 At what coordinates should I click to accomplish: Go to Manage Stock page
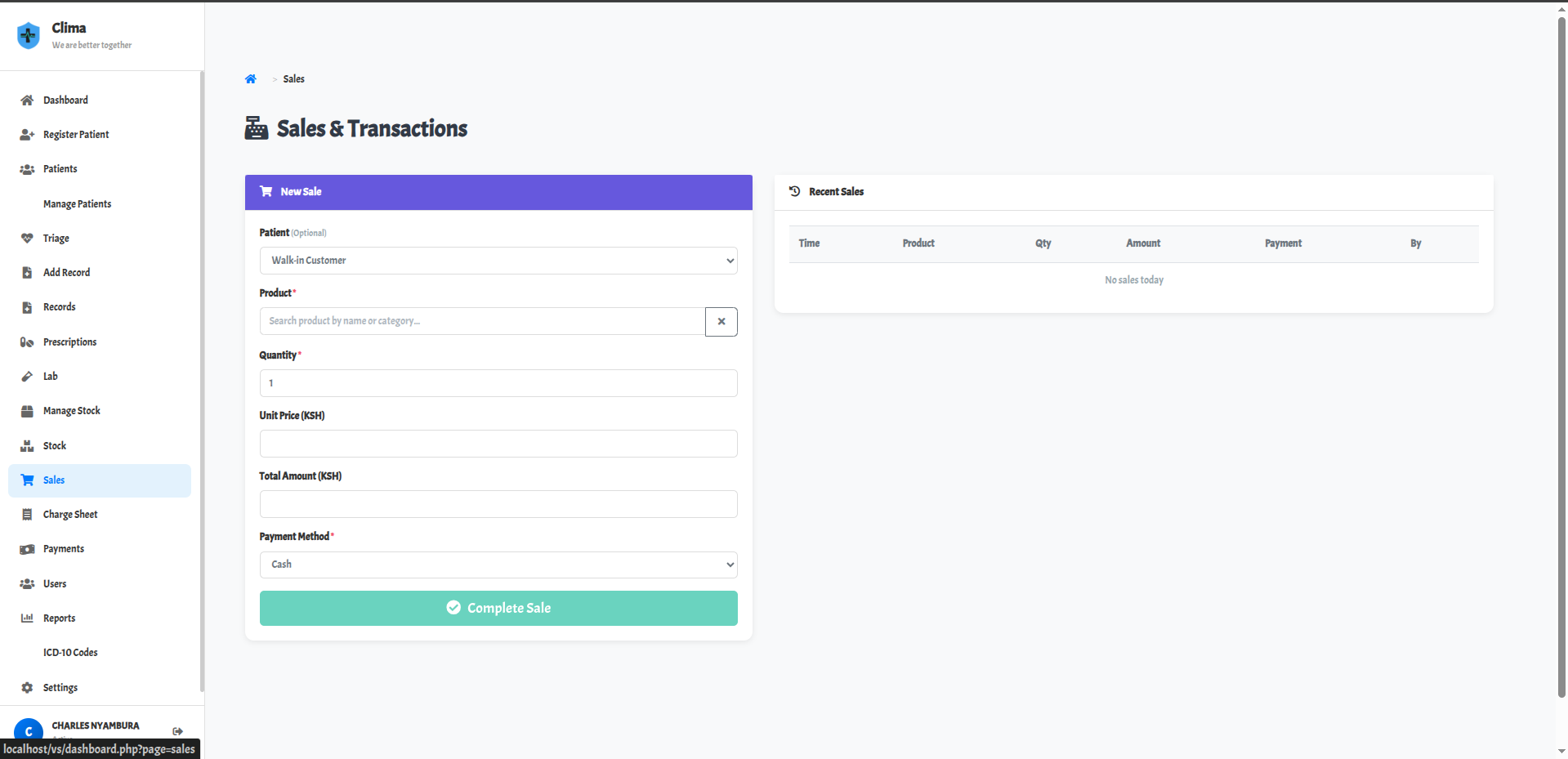pos(71,411)
